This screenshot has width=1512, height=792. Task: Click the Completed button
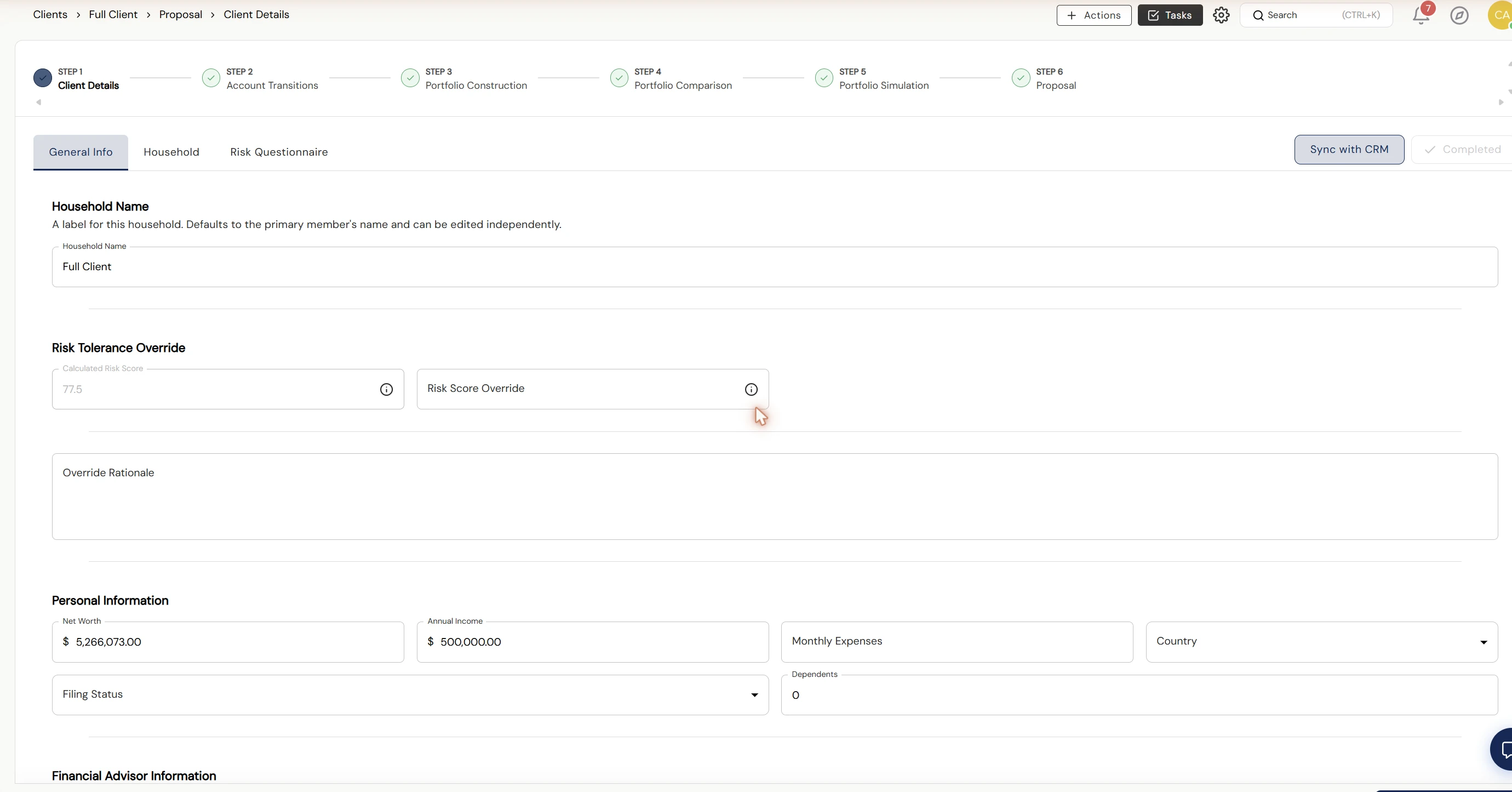[x=1462, y=150]
